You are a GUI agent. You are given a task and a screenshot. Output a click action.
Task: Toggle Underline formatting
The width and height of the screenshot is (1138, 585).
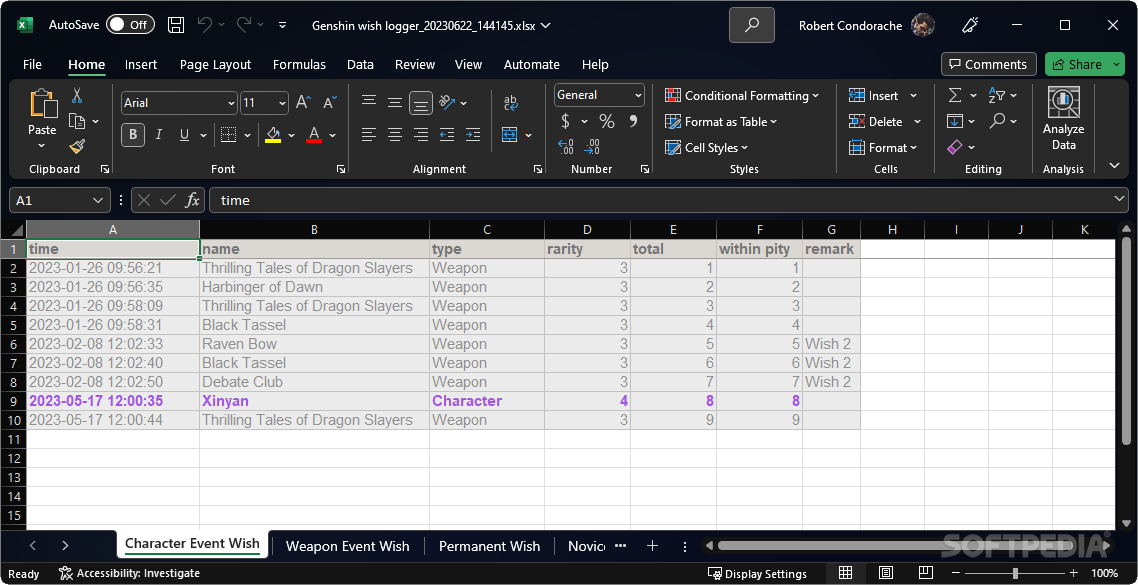pos(184,134)
